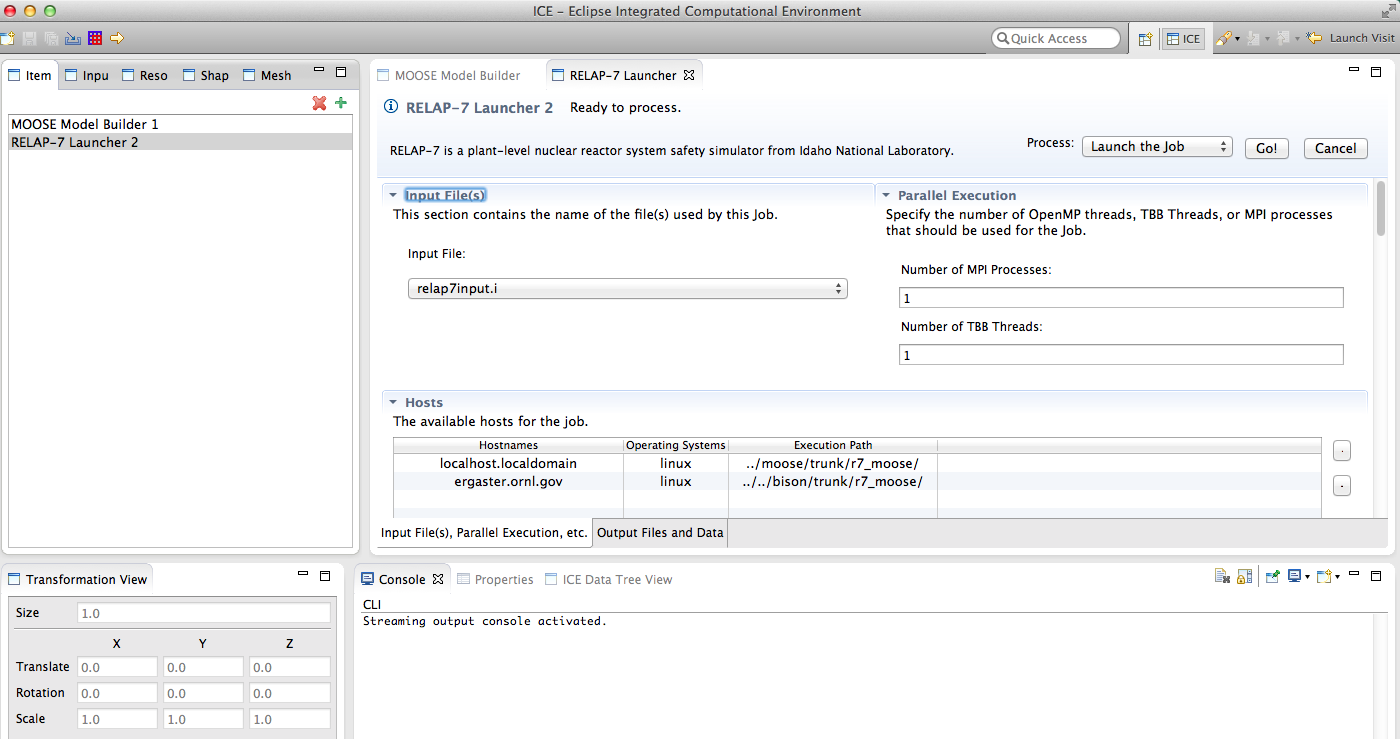Click the green plus add item icon
The height and width of the screenshot is (739, 1400).
point(341,103)
